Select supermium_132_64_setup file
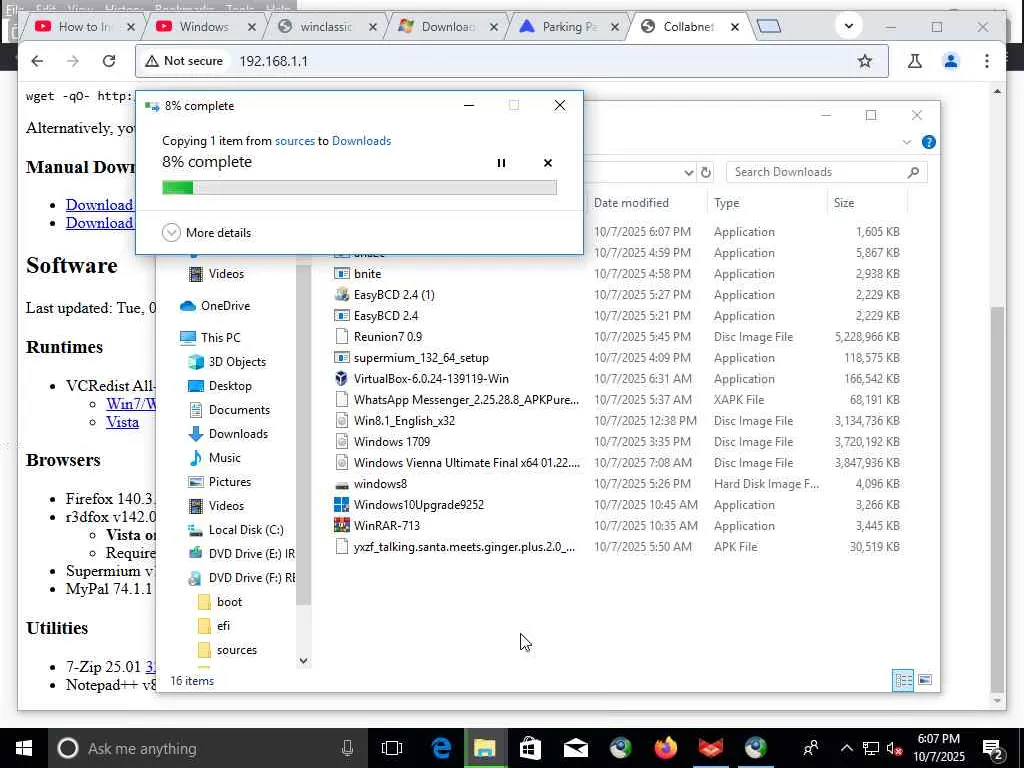 [x=421, y=358]
